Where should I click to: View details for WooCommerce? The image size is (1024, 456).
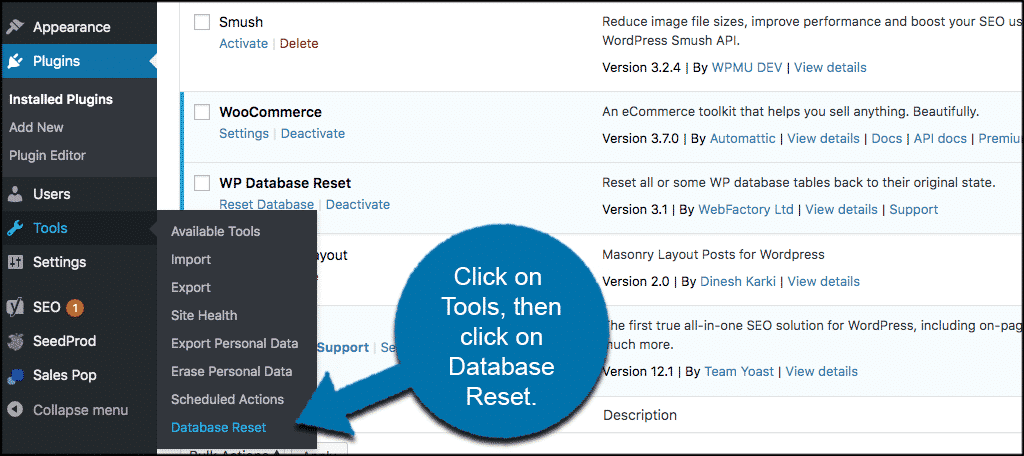tap(824, 138)
